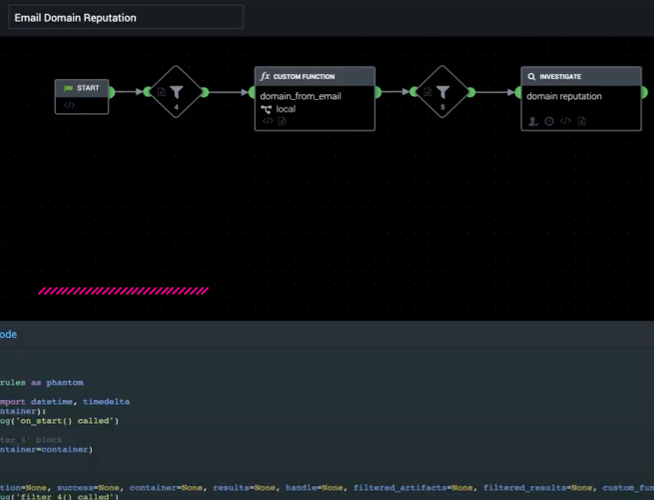Open code icon on custom function block
Screen dimensions: 654x500
[x=267, y=121]
